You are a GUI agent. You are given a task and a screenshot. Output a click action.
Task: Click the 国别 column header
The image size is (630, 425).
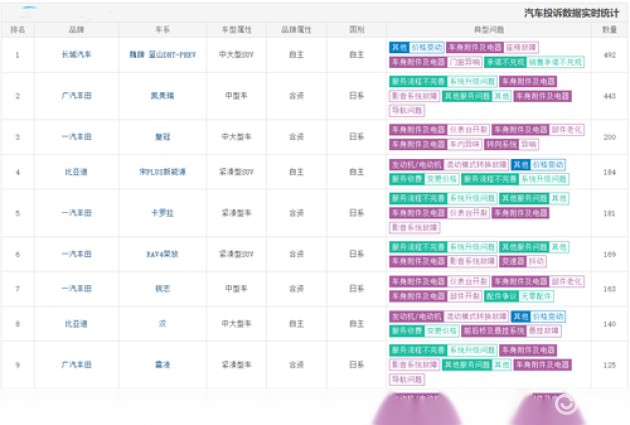[356, 30]
